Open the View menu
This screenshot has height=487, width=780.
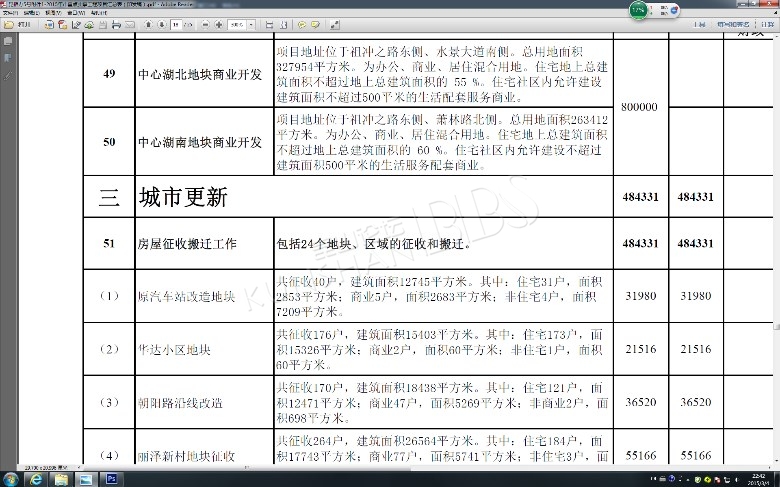53,13
